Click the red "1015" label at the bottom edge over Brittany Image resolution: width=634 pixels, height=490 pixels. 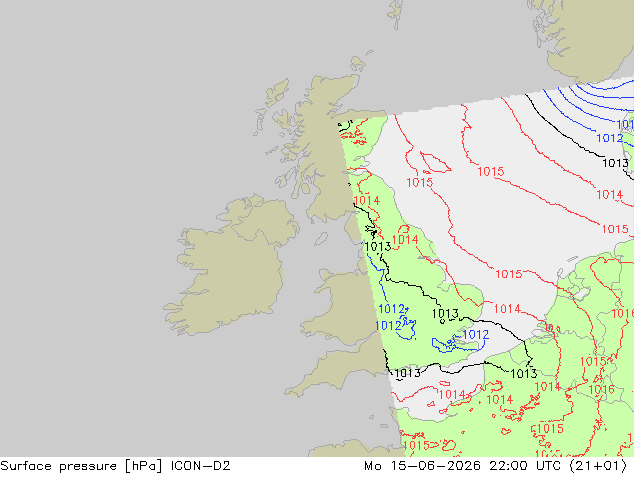(416, 445)
